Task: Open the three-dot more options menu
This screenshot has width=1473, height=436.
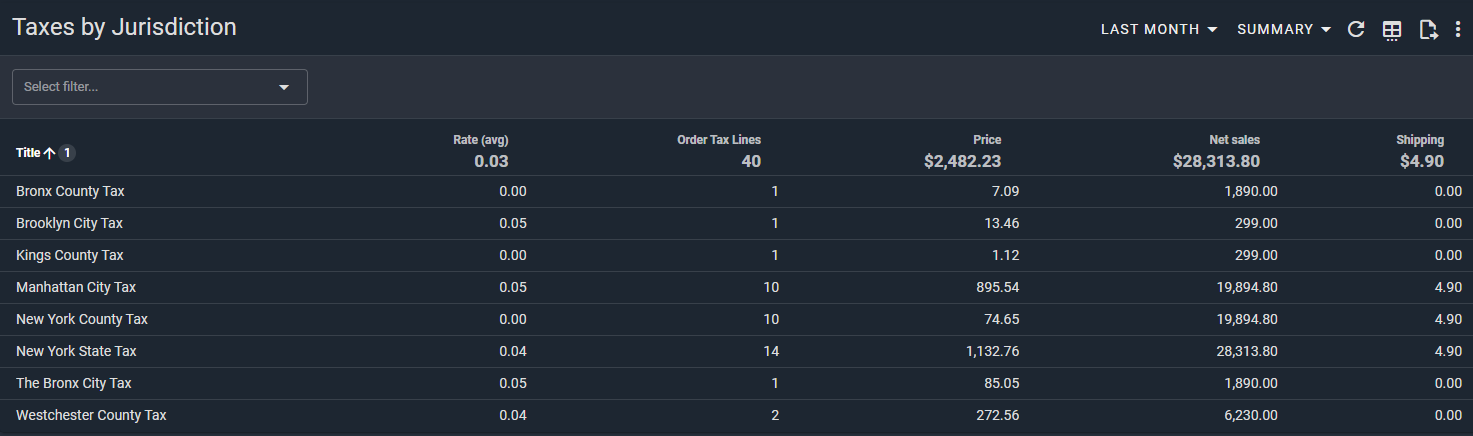Action: 1458,30
